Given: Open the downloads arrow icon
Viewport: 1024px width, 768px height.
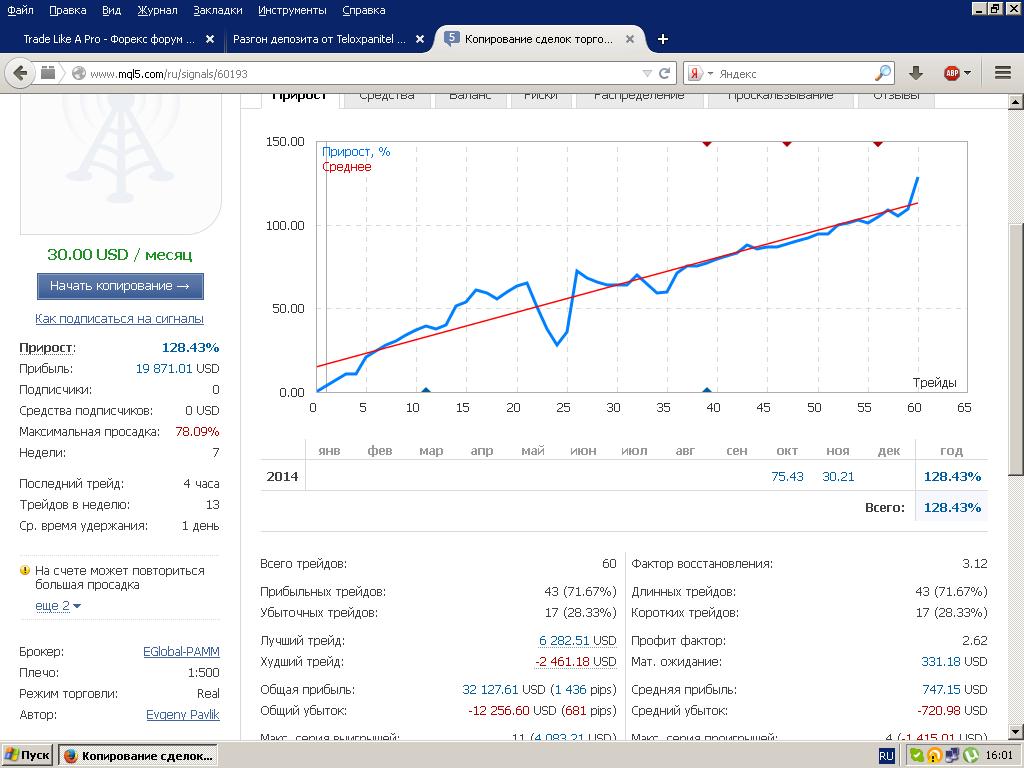Looking at the screenshot, I should click(916, 73).
